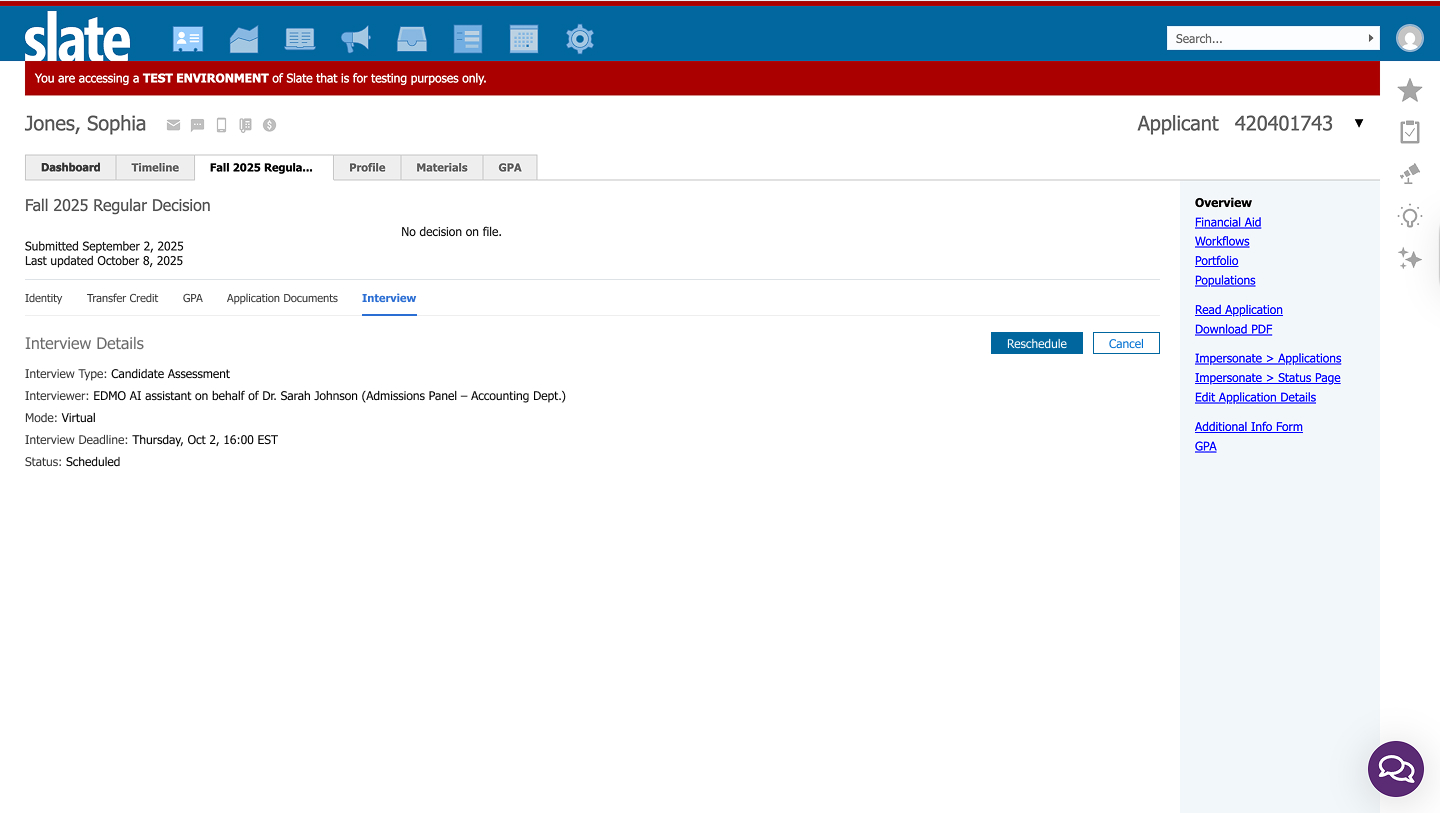Open the gear Database settings icon

click(x=580, y=39)
